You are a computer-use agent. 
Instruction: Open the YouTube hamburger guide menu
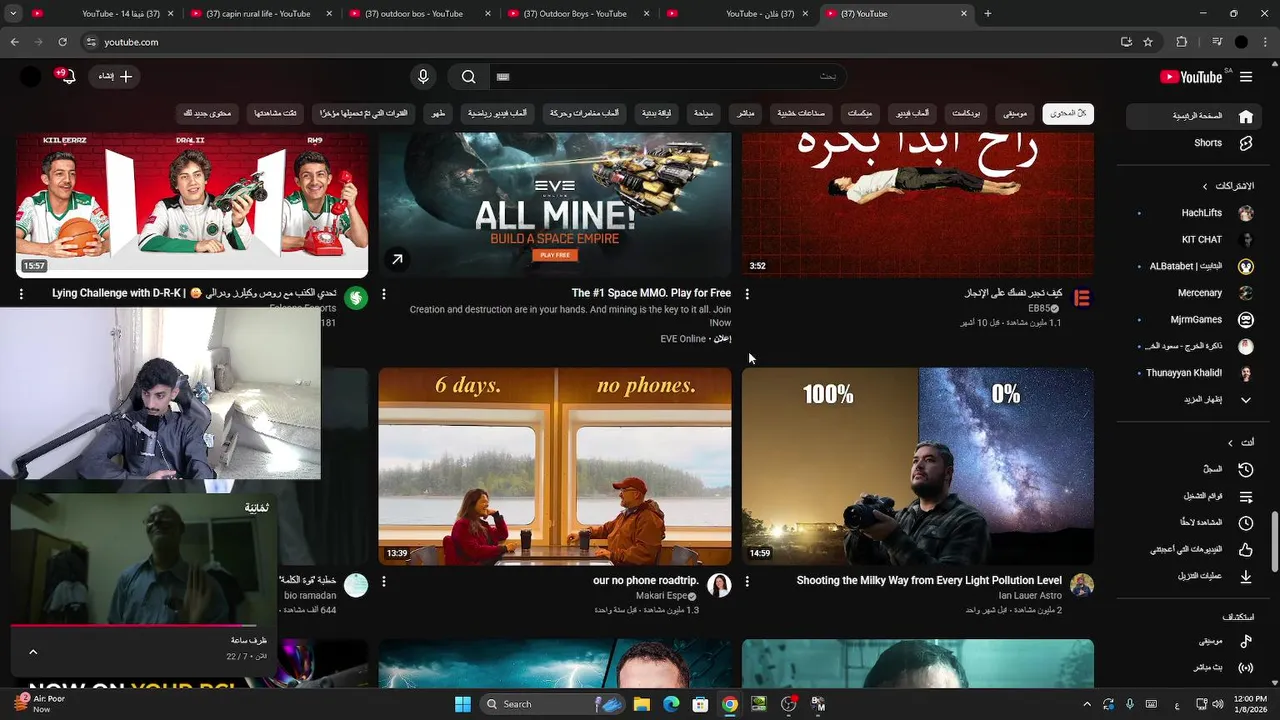click(x=1246, y=77)
